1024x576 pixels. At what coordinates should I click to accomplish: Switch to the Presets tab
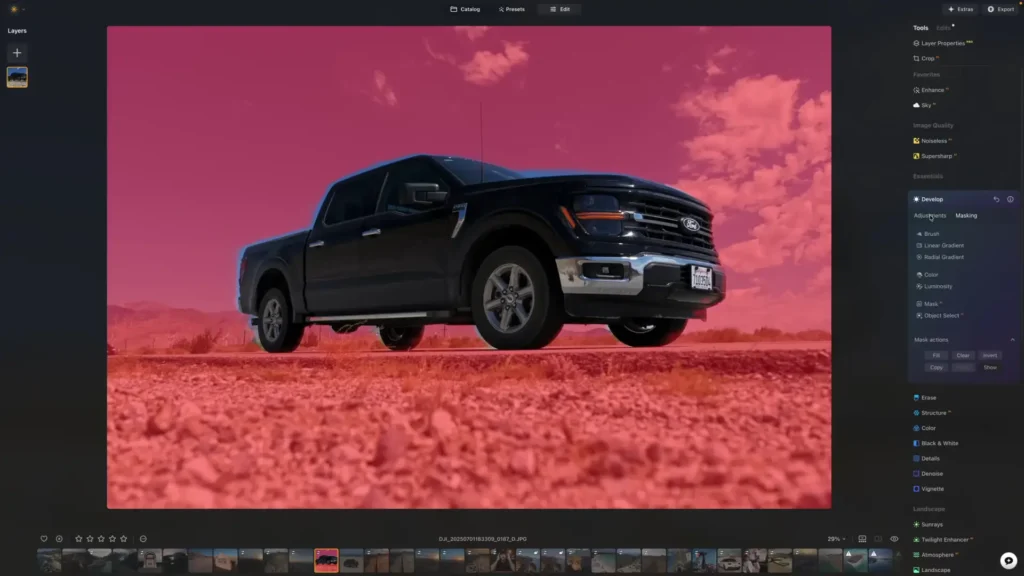[x=511, y=9]
